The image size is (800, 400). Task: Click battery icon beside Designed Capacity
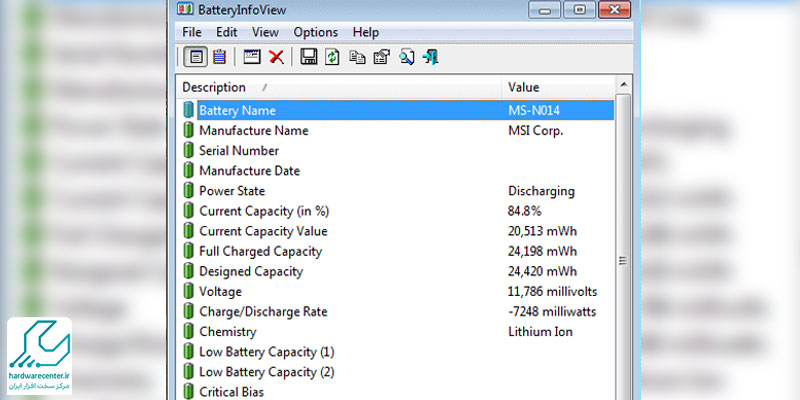189,271
